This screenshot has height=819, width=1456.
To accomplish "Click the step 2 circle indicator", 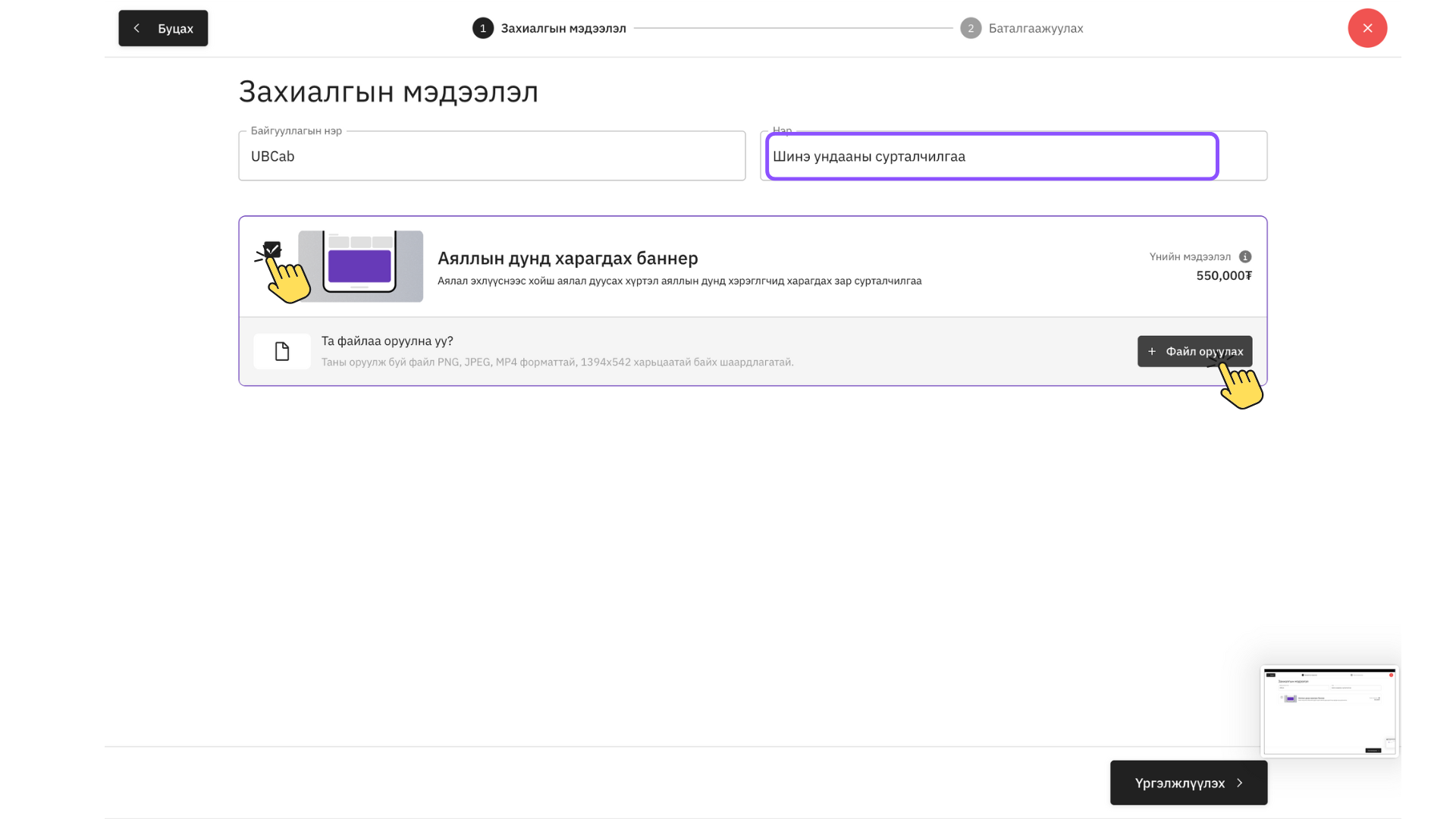I will 971,28.
